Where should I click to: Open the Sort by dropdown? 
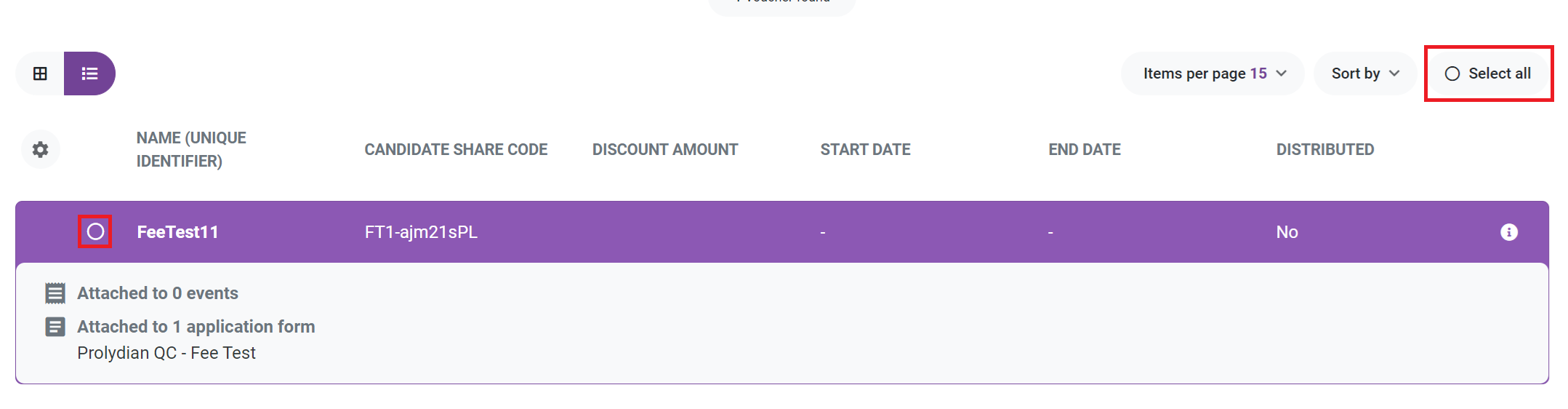(x=1364, y=74)
